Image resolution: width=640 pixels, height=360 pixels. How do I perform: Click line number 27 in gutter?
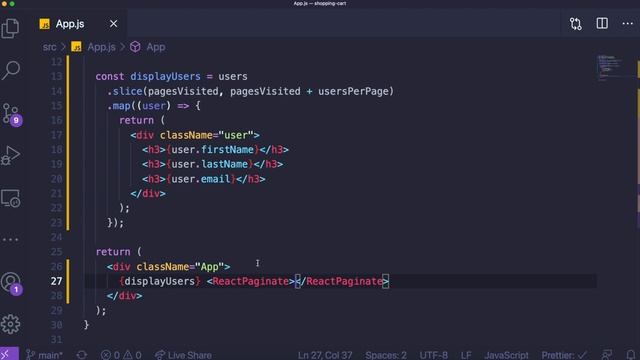tap(56, 281)
